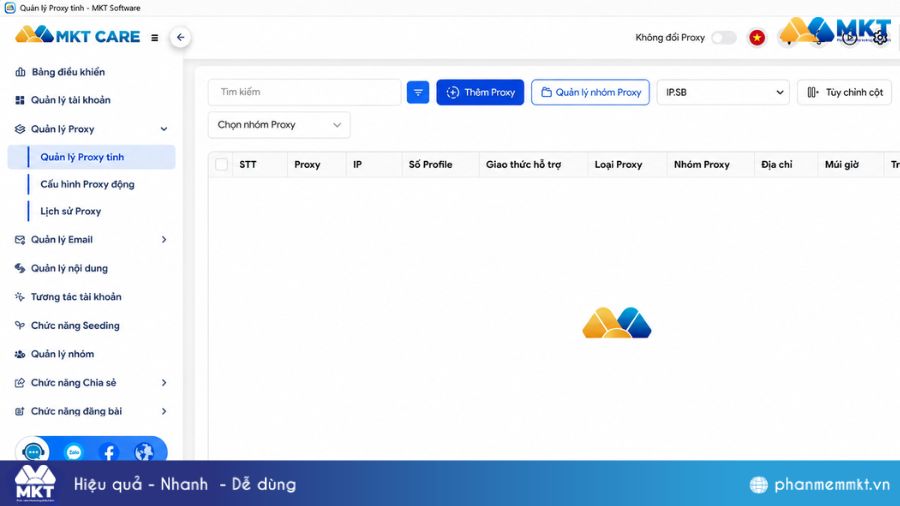Image resolution: width=900 pixels, height=506 pixels.
Task: Click the Quản lý tài khoản grid icon
Action: pos(20,100)
